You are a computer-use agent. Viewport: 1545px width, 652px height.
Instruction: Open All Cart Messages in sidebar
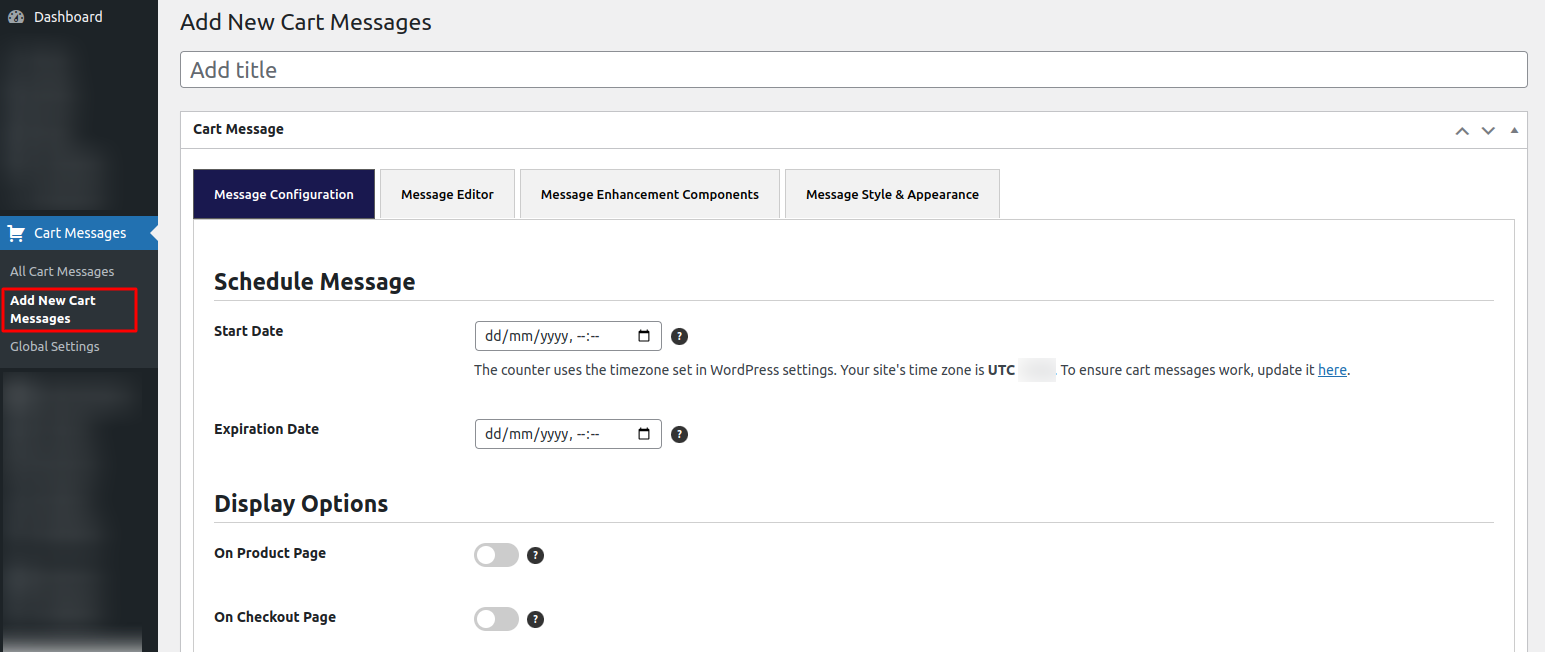[x=62, y=271]
